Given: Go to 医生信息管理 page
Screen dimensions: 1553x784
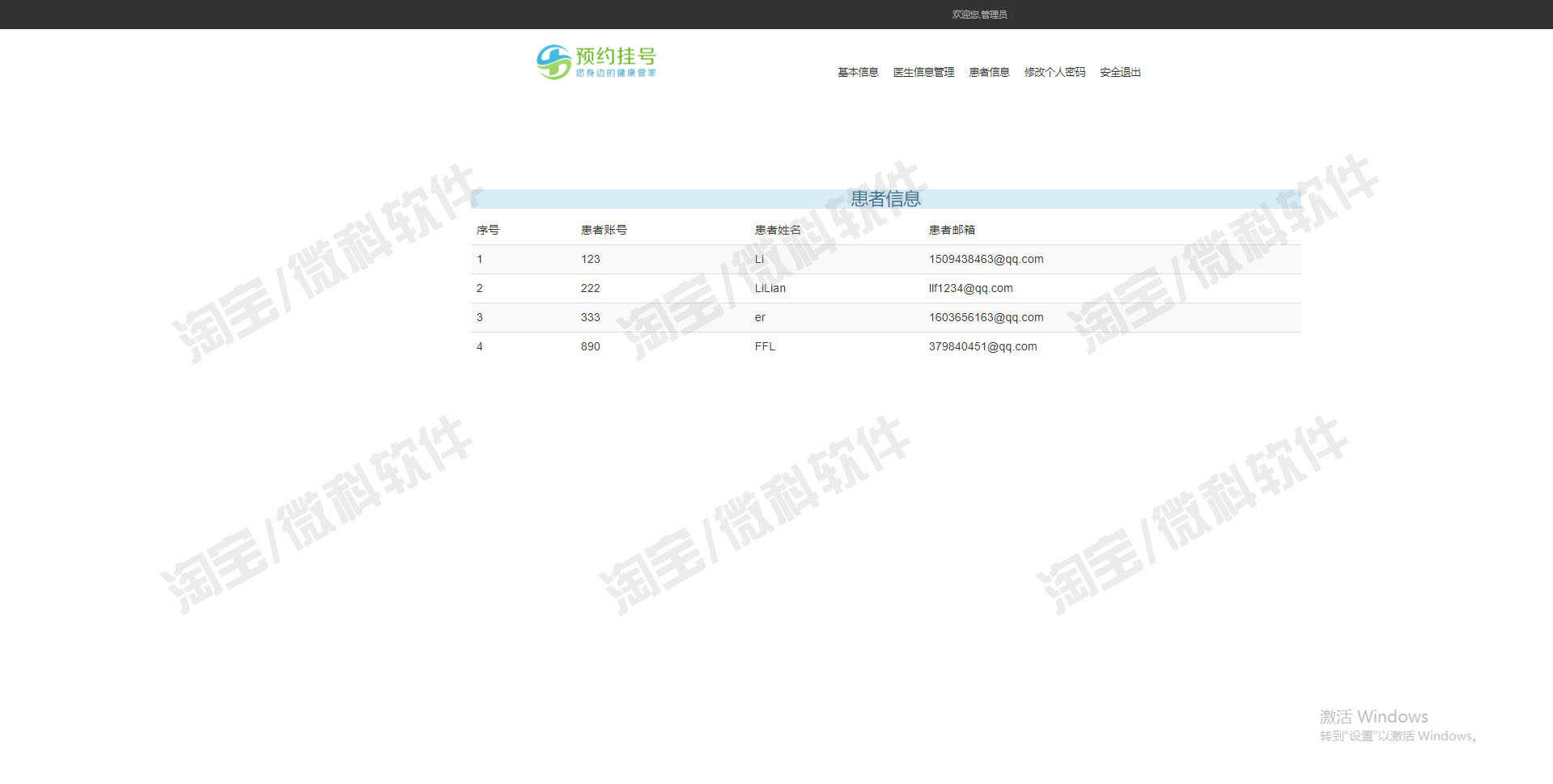Looking at the screenshot, I should (x=923, y=72).
